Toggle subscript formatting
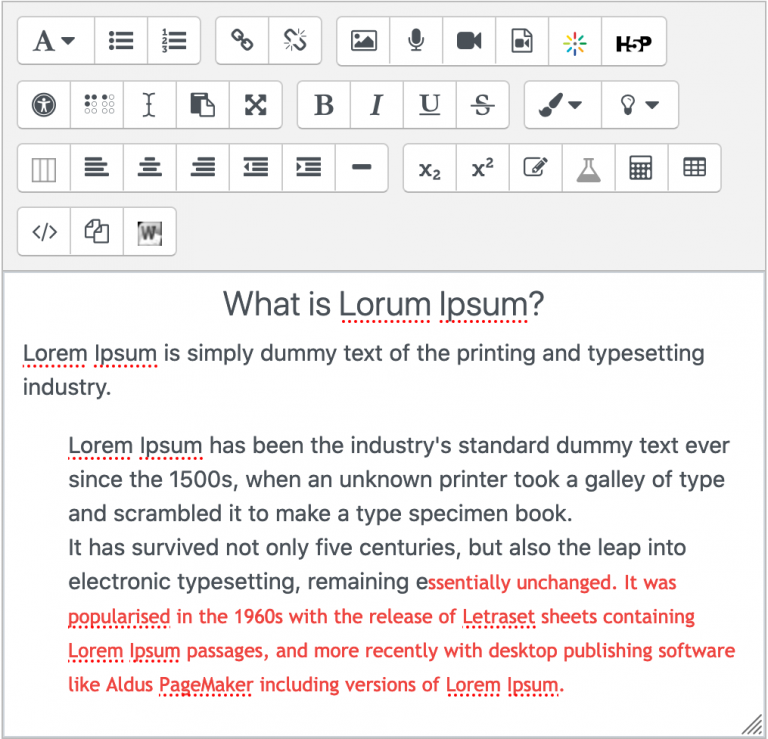The image size is (768, 739). coord(430,168)
